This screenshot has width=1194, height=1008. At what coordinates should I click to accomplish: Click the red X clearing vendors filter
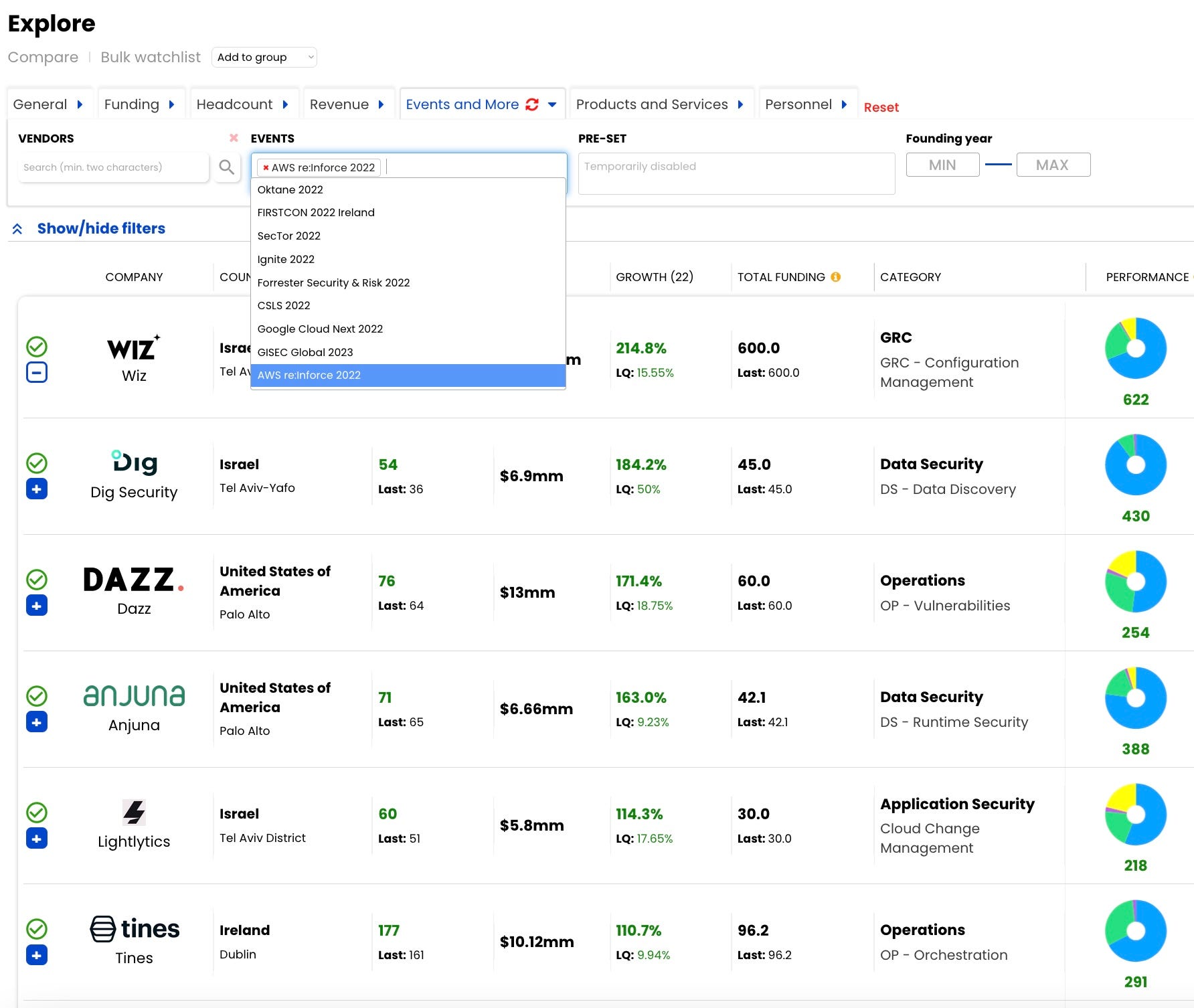(234, 138)
